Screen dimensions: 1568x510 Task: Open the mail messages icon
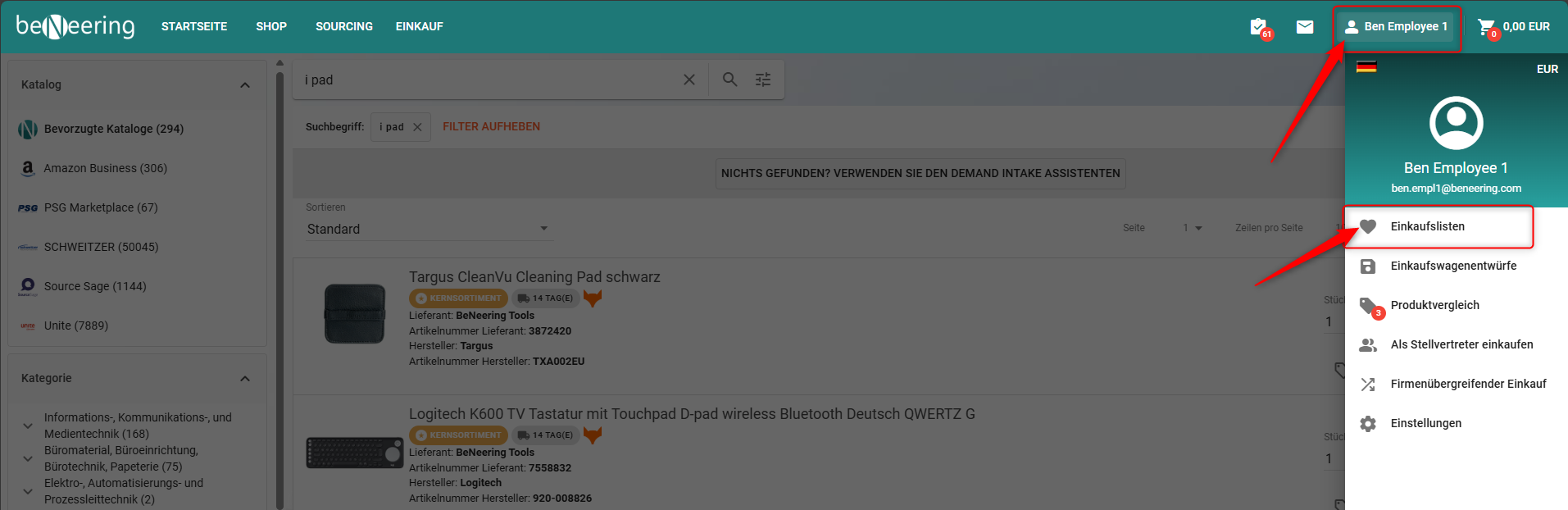click(1305, 27)
